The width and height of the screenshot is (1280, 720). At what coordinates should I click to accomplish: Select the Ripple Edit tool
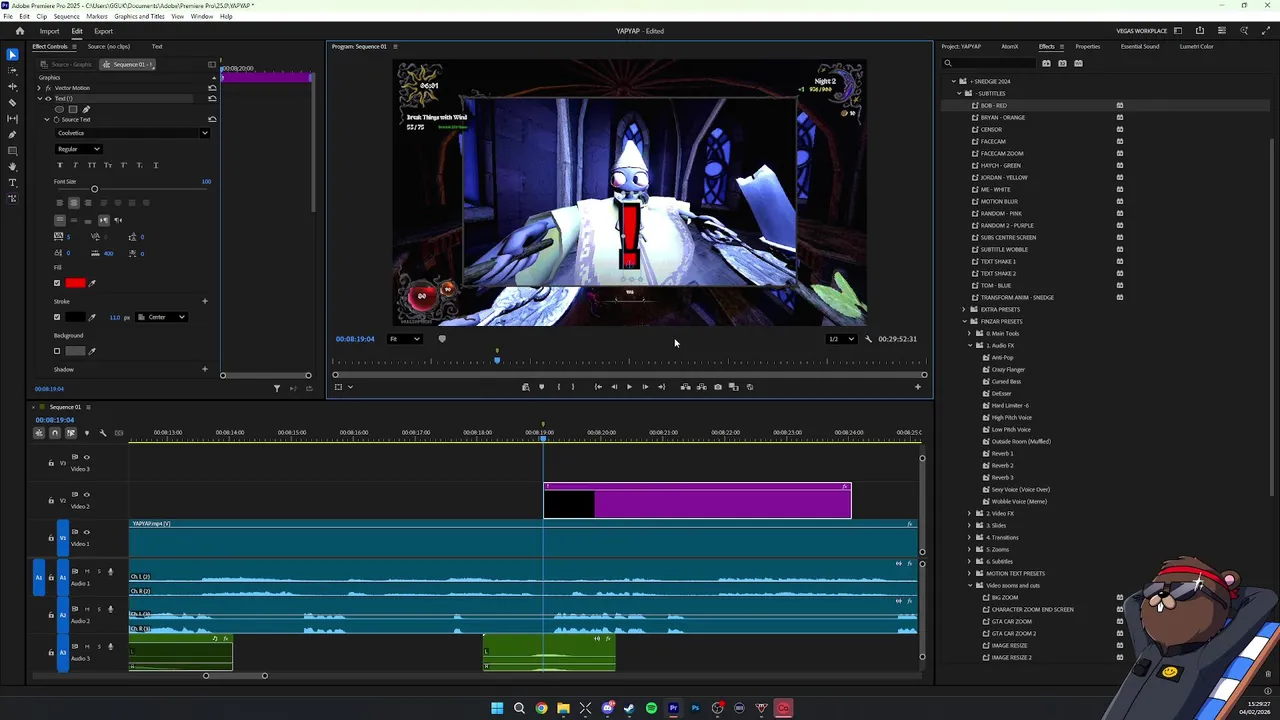point(12,86)
